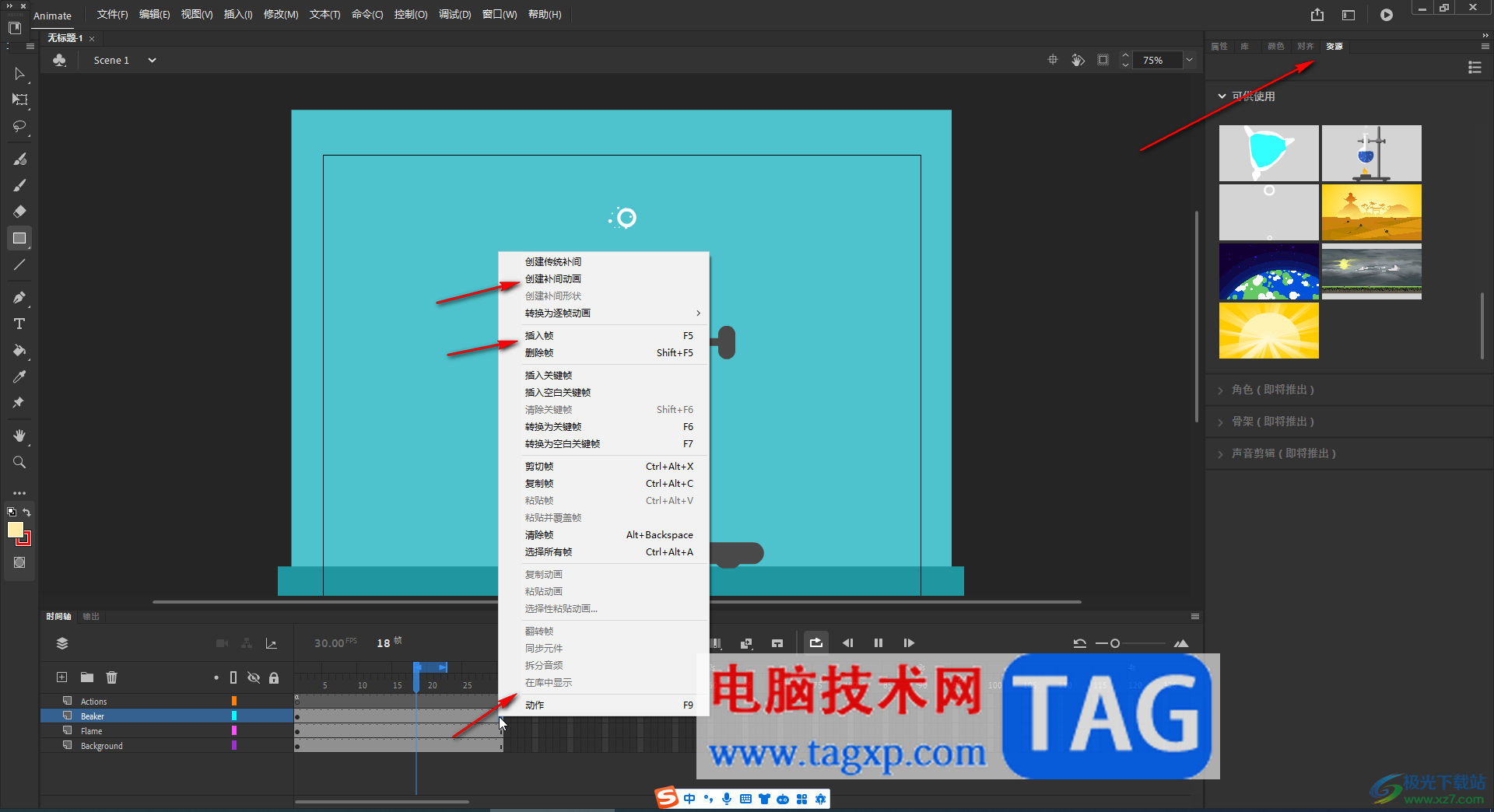Select the sun rays asset thumbnail

1268,331
